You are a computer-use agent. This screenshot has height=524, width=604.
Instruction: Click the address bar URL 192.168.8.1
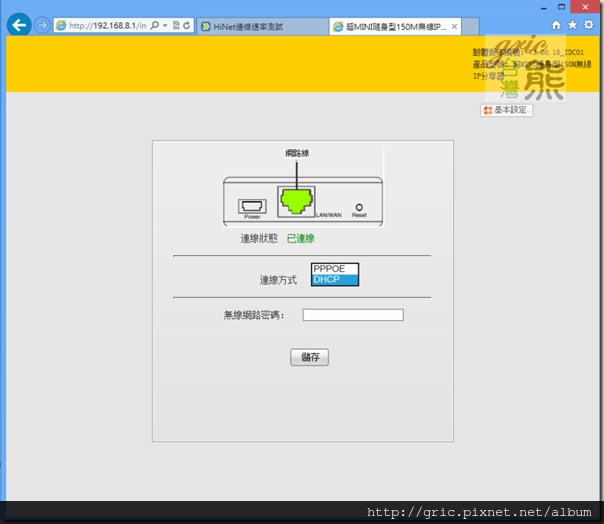[108, 26]
